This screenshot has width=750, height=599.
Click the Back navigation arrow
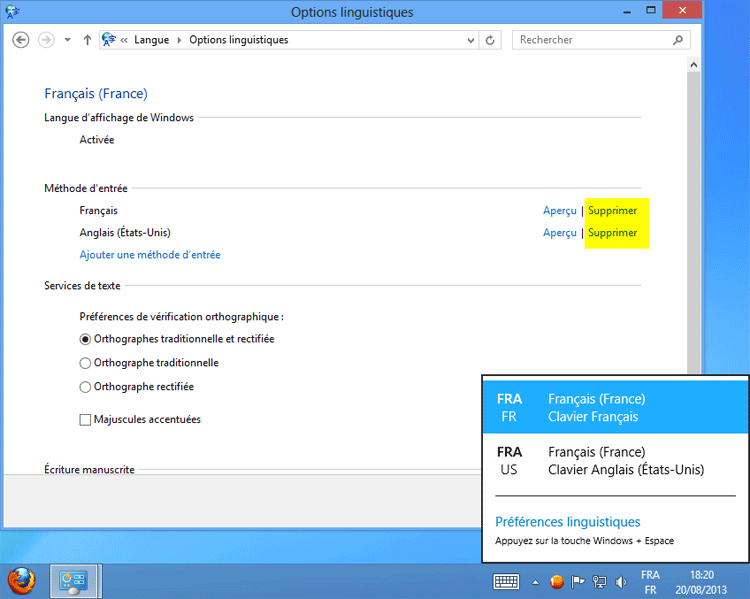tap(21, 40)
